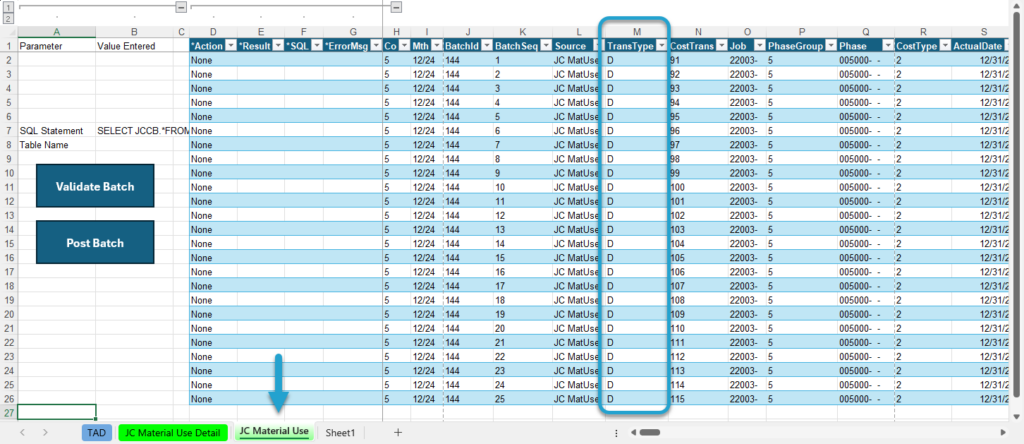
Task: Select column Q header
Action: click(866, 32)
